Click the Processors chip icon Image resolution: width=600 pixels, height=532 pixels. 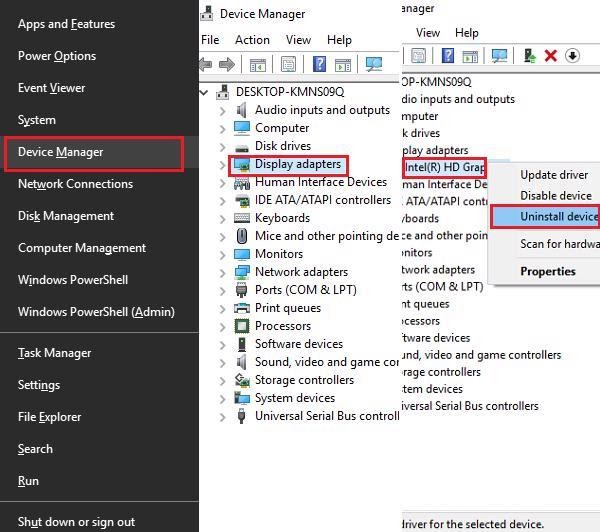tap(242, 326)
